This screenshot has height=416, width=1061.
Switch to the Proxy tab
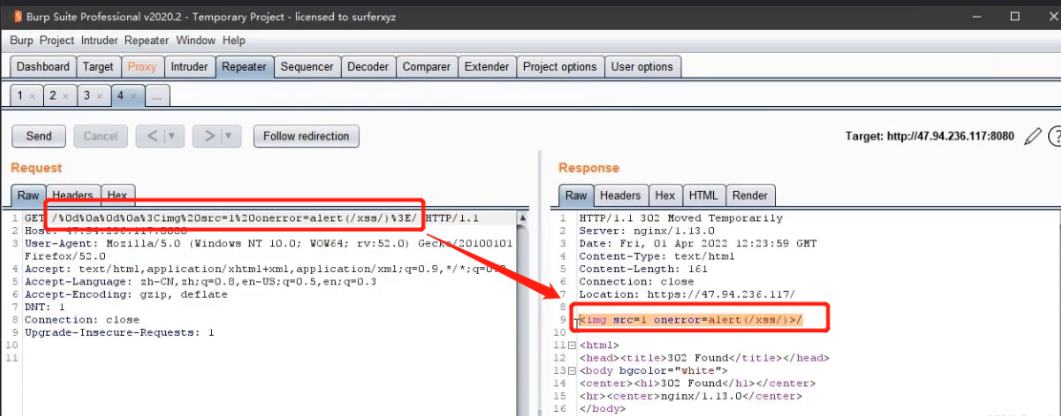[142, 67]
